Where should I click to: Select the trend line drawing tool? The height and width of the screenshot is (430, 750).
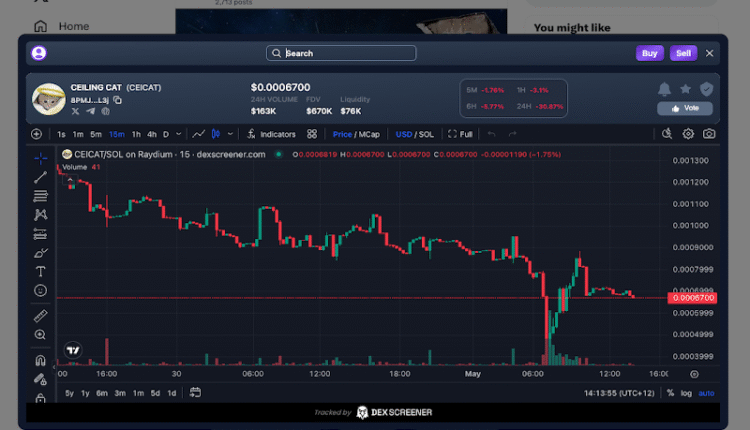[40, 177]
